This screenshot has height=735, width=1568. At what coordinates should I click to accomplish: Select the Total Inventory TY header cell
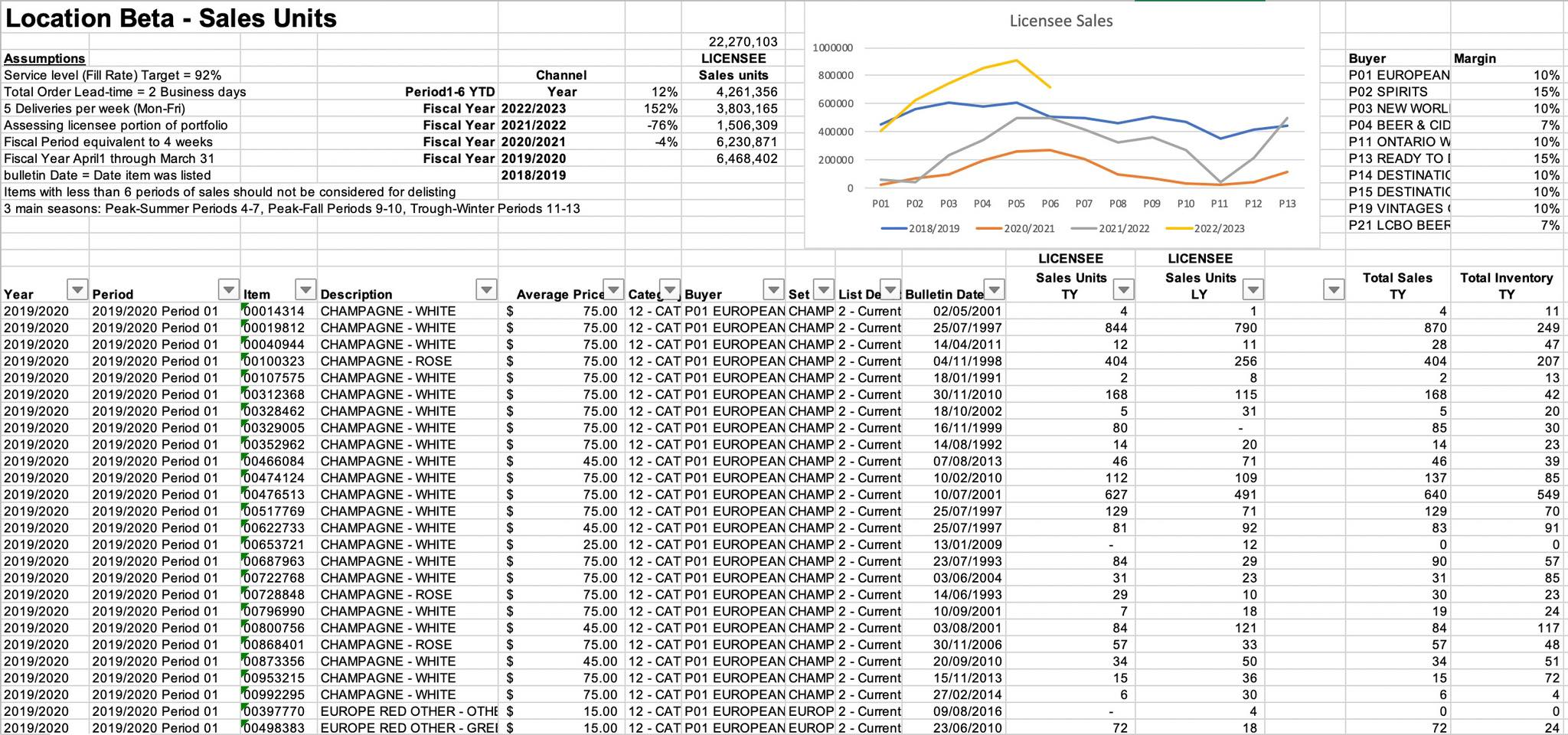click(1506, 286)
